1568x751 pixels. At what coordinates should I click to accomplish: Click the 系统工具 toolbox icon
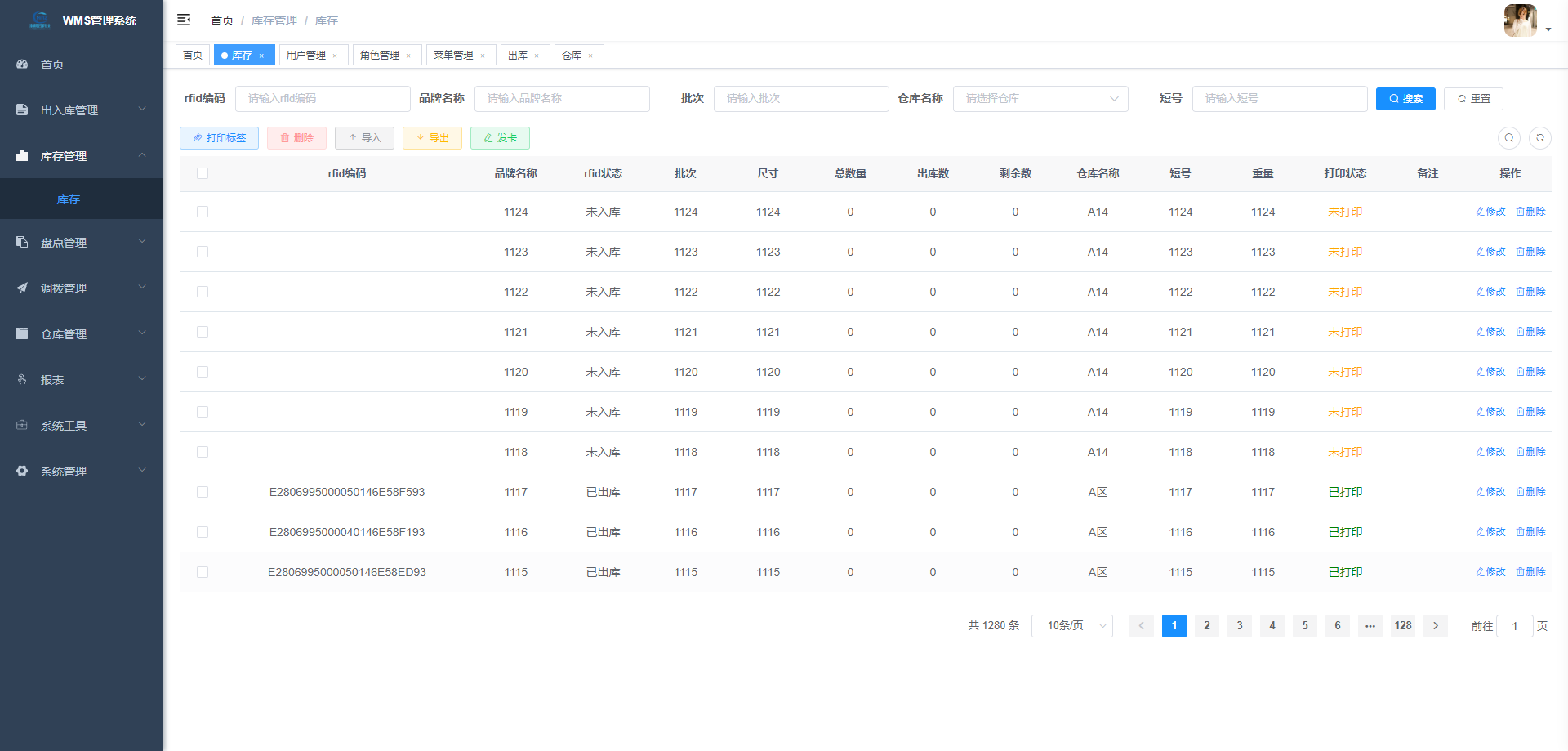click(x=22, y=425)
